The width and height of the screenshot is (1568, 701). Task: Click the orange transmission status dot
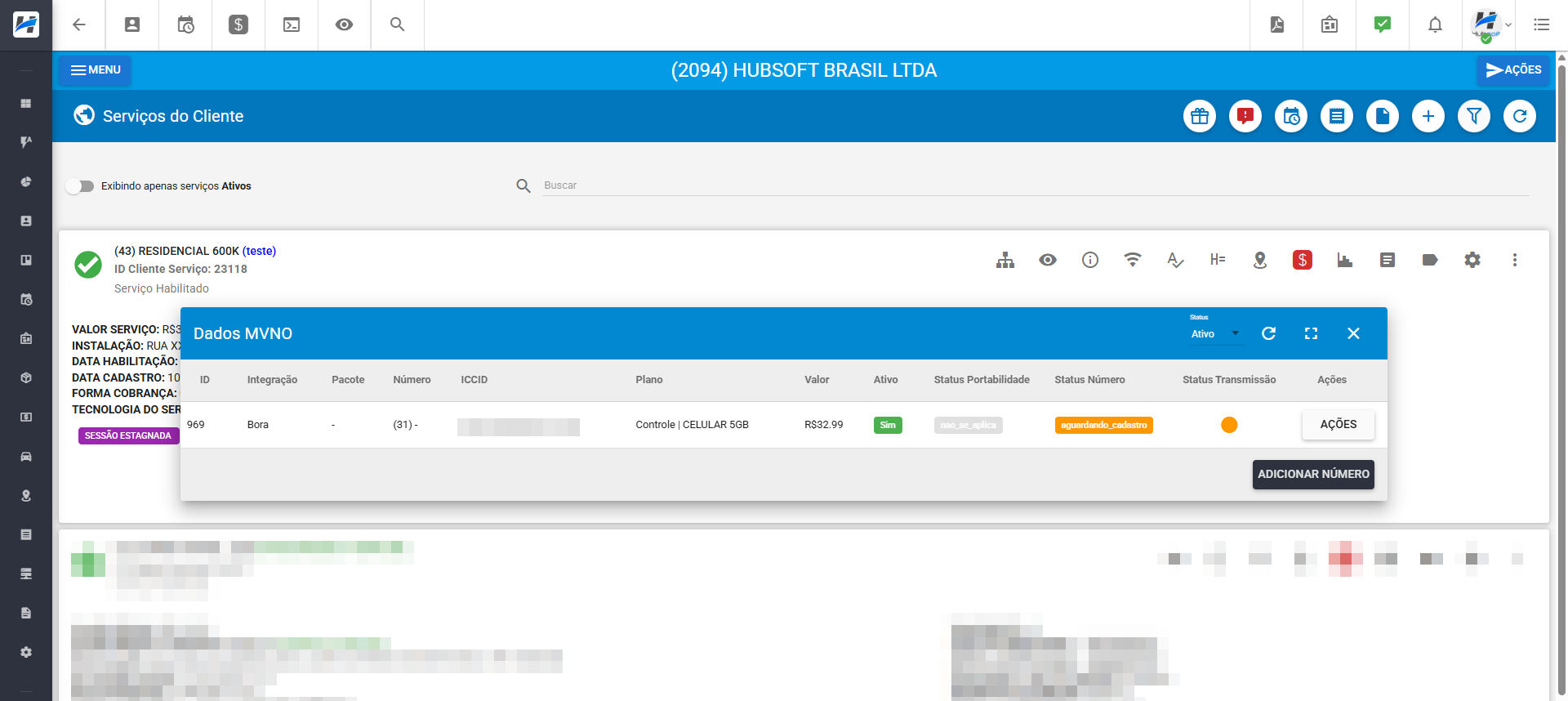1229,425
